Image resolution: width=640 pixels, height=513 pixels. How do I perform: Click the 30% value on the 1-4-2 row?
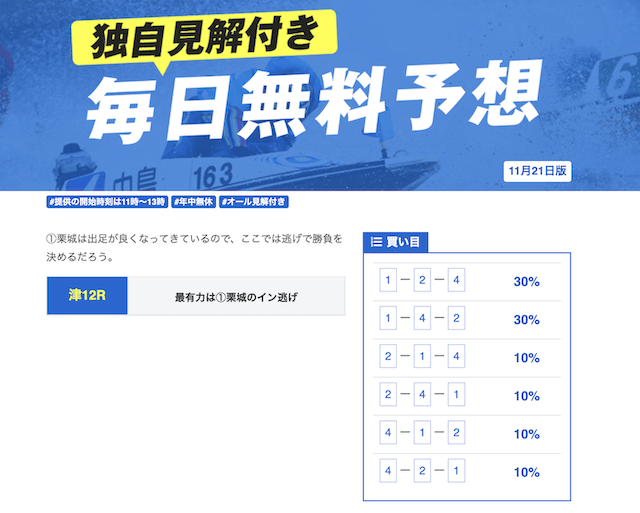(527, 320)
